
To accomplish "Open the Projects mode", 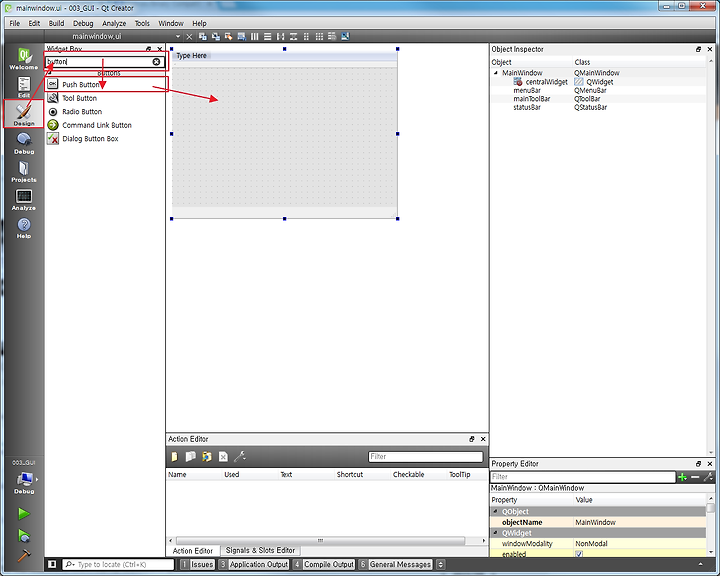I will click(x=24, y=171).
